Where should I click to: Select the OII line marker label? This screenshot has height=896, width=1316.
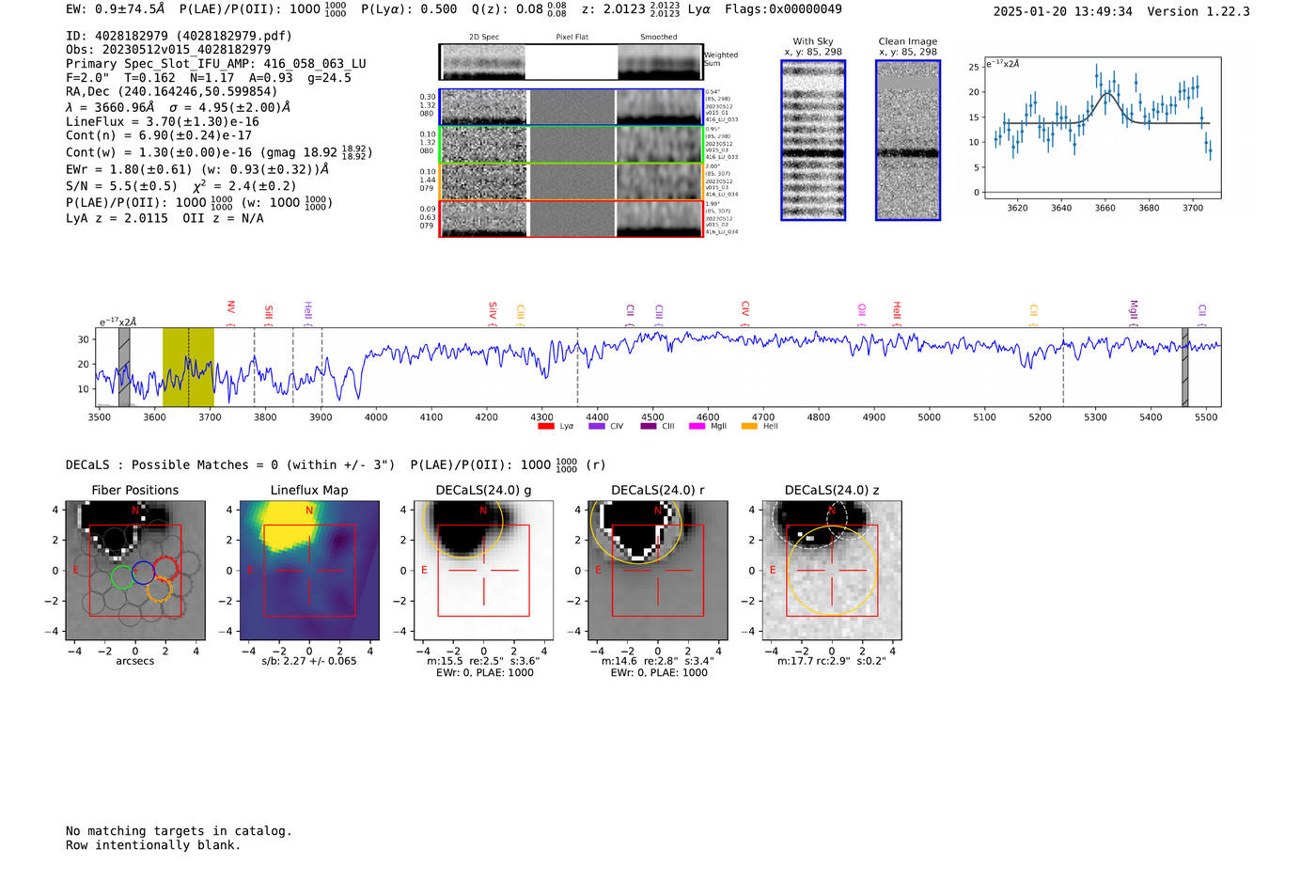click(x=861, y=310)
